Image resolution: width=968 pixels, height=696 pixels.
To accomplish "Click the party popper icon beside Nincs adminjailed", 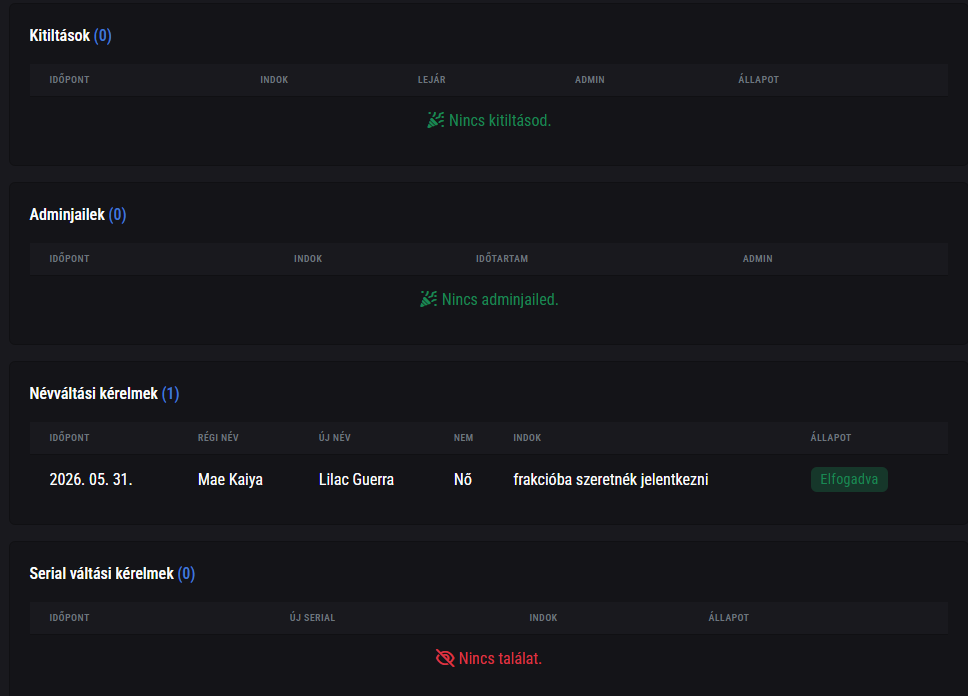I will (x=428, y=299).
